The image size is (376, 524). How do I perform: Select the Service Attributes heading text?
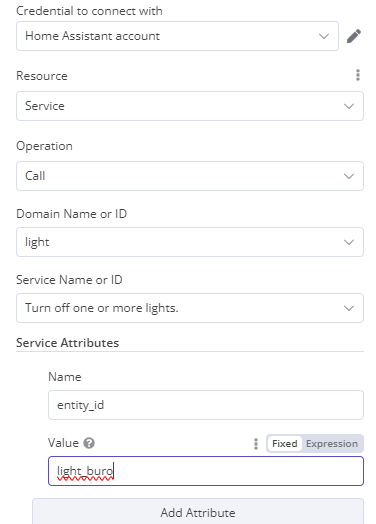point(68,343)
